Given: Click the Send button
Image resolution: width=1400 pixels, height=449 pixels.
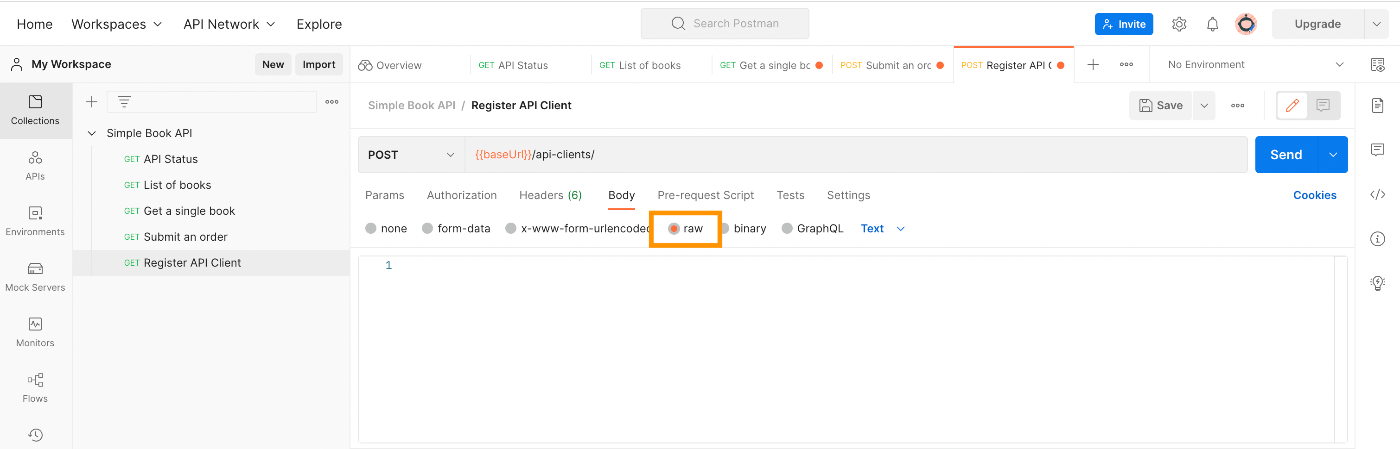Looking at the screenshot, I should (x=1286, y=155).
